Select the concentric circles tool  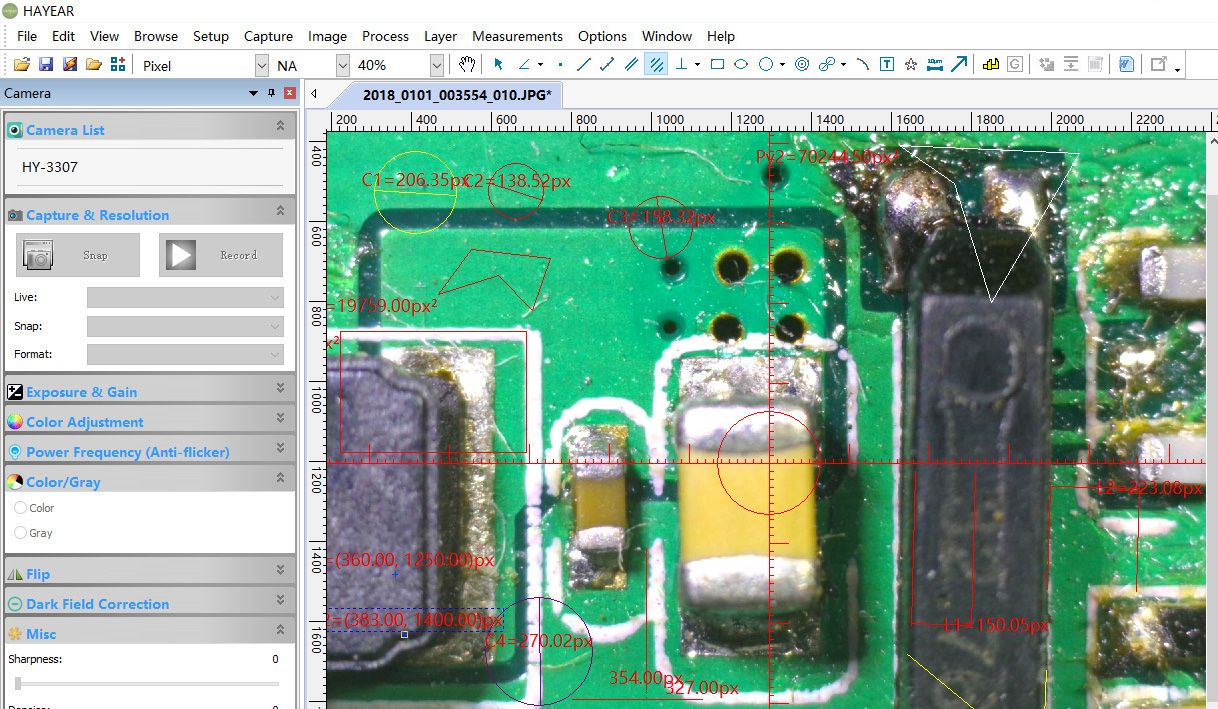click(x=802, y=65)
